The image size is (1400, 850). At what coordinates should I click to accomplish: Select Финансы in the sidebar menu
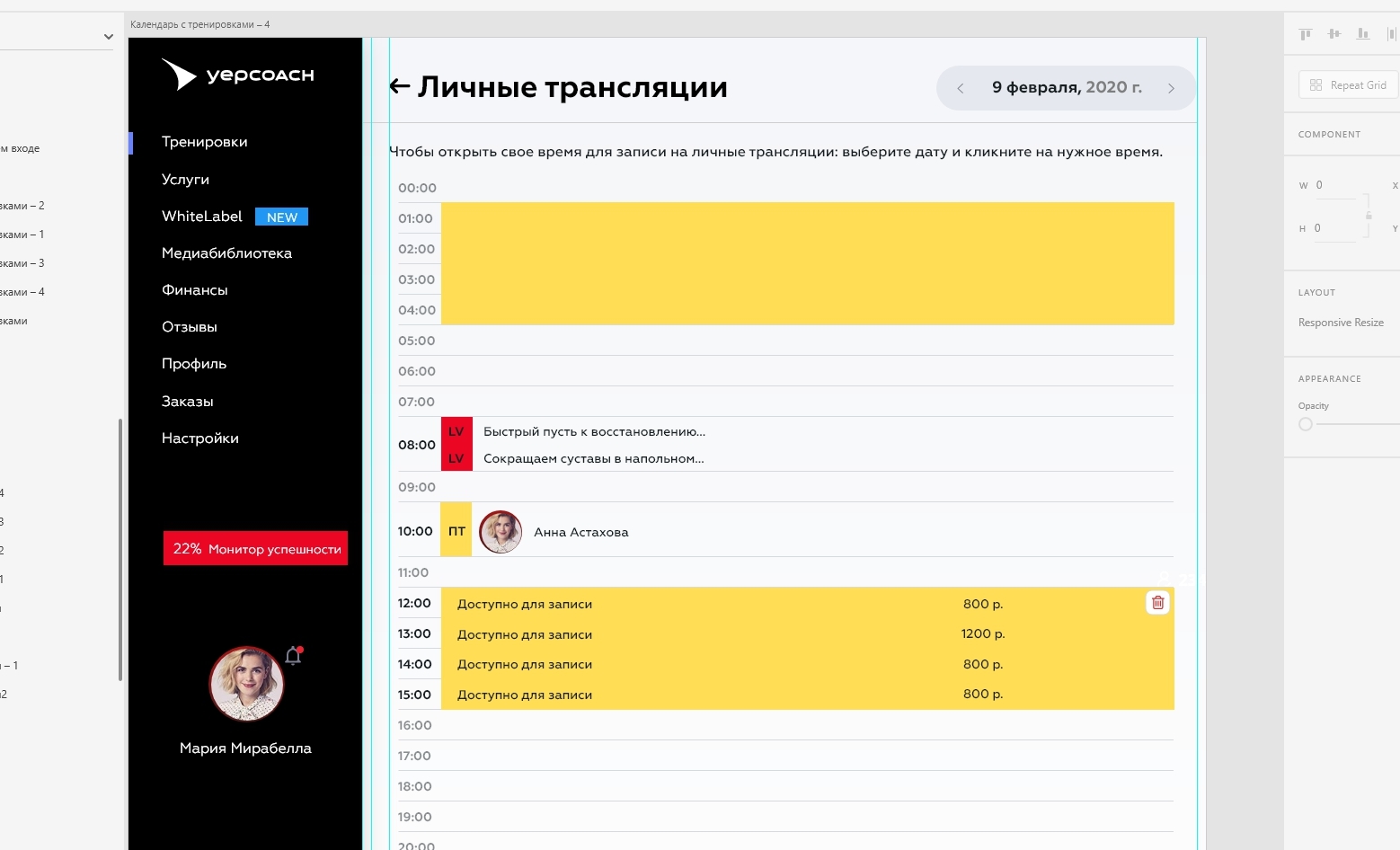click(x=194, y=290)
